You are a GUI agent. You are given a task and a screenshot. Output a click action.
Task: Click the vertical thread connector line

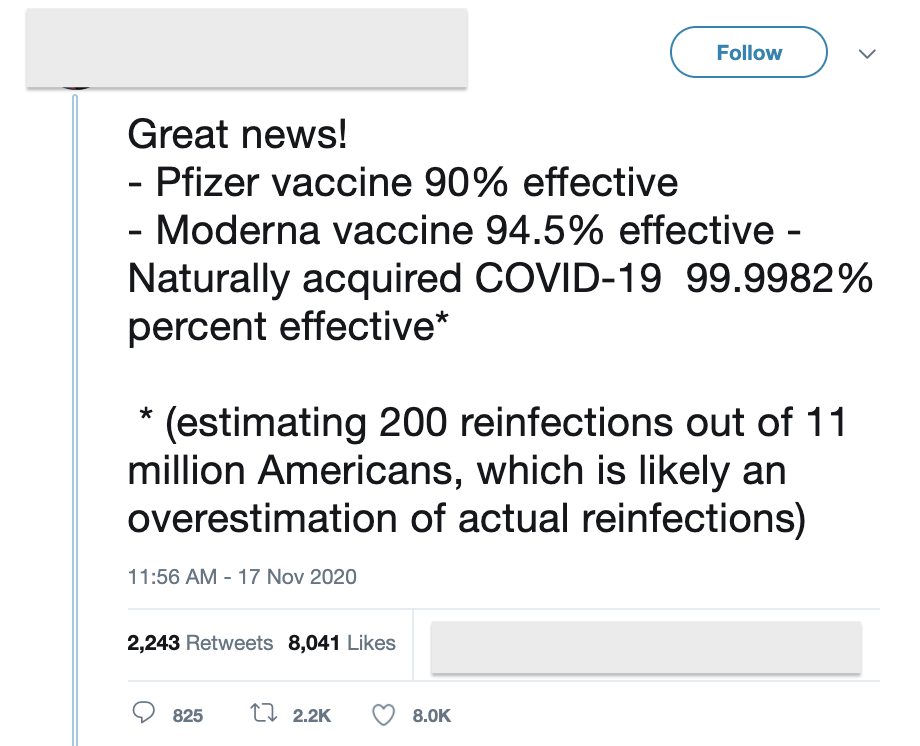(x=76, y=400)
